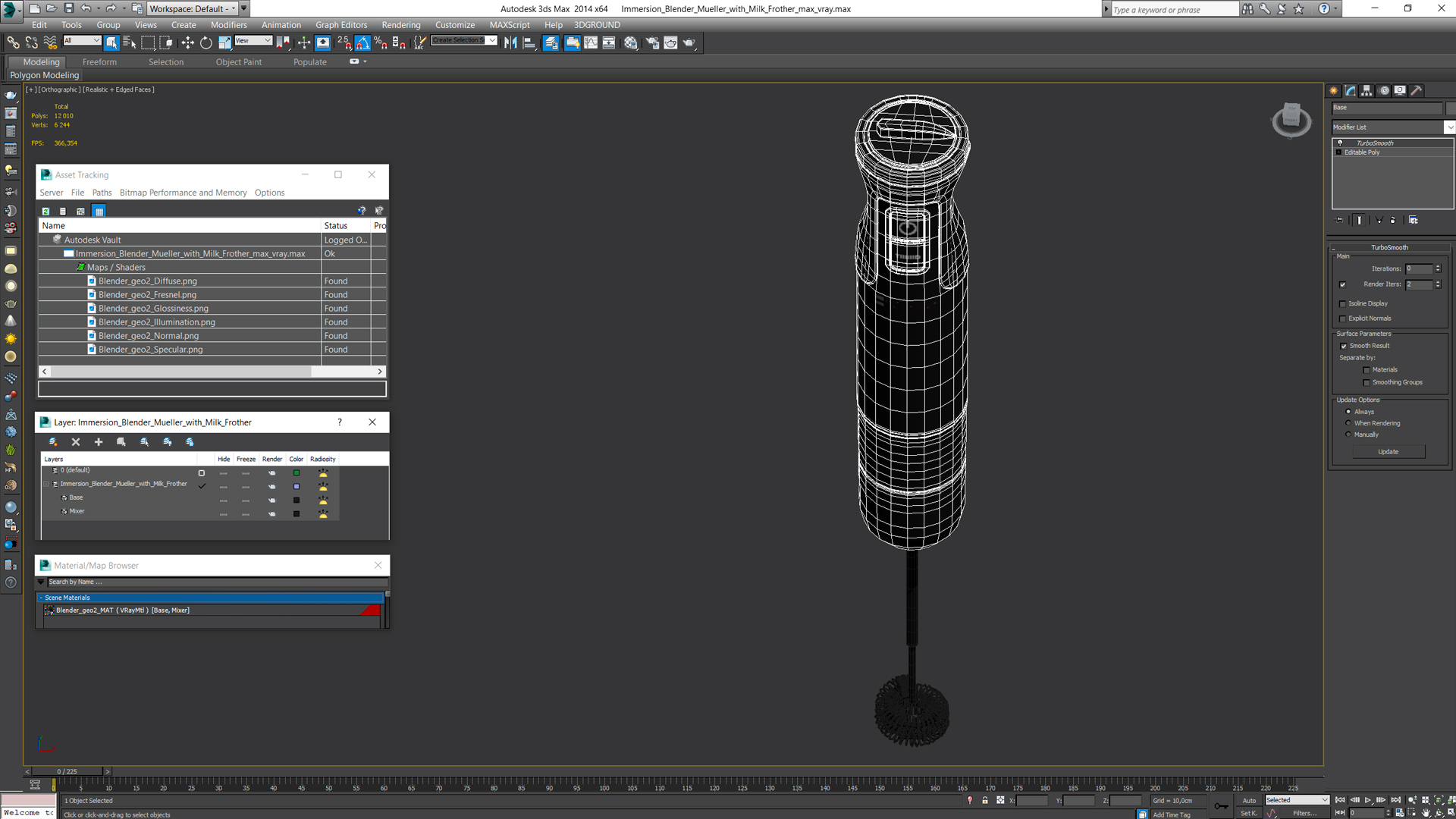Screen dimensions: 1456x819
Task: Toggle the Angle Snap icon
Action: point(362,42)
